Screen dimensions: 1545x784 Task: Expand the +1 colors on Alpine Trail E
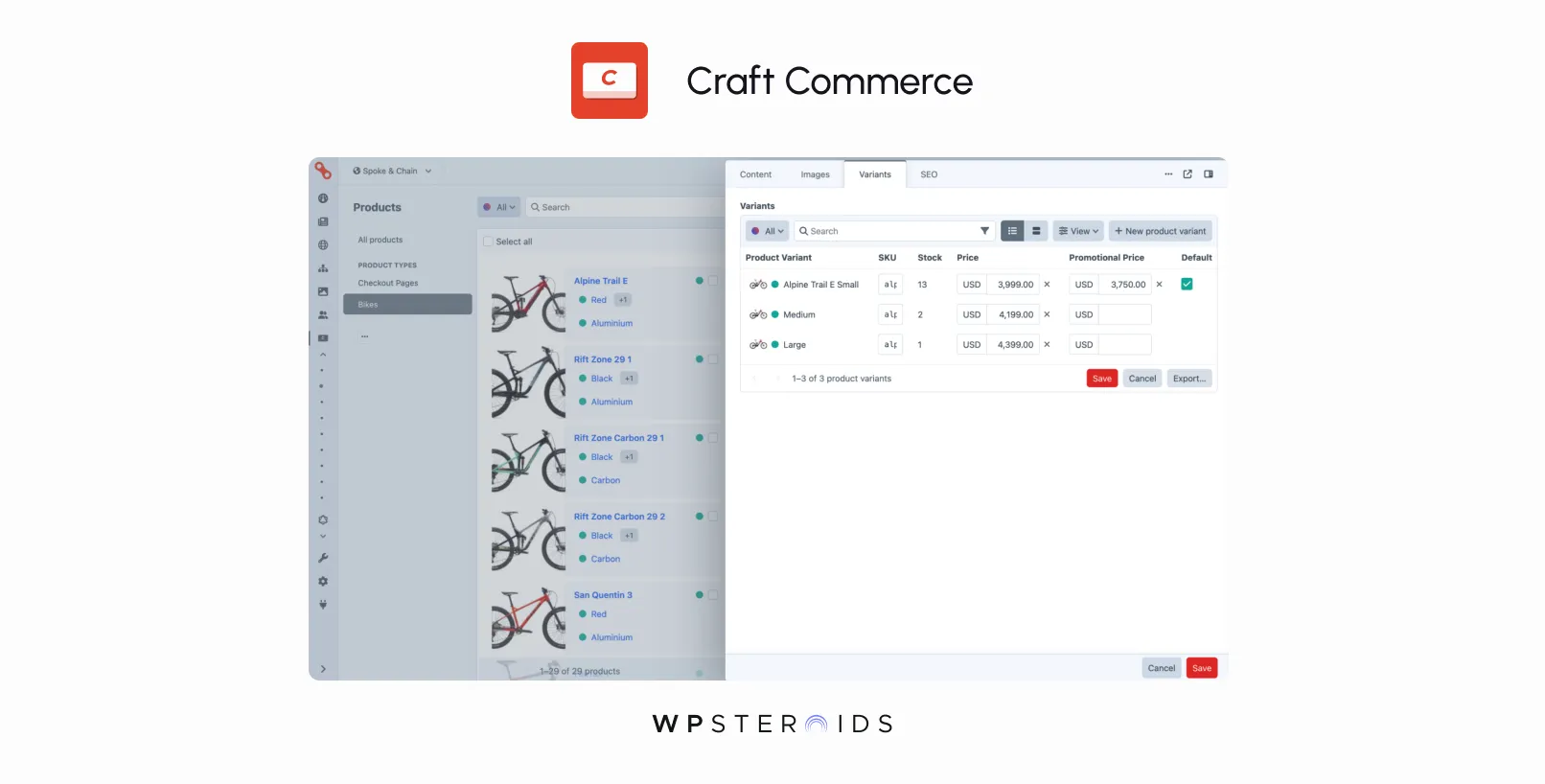point(623,300)
